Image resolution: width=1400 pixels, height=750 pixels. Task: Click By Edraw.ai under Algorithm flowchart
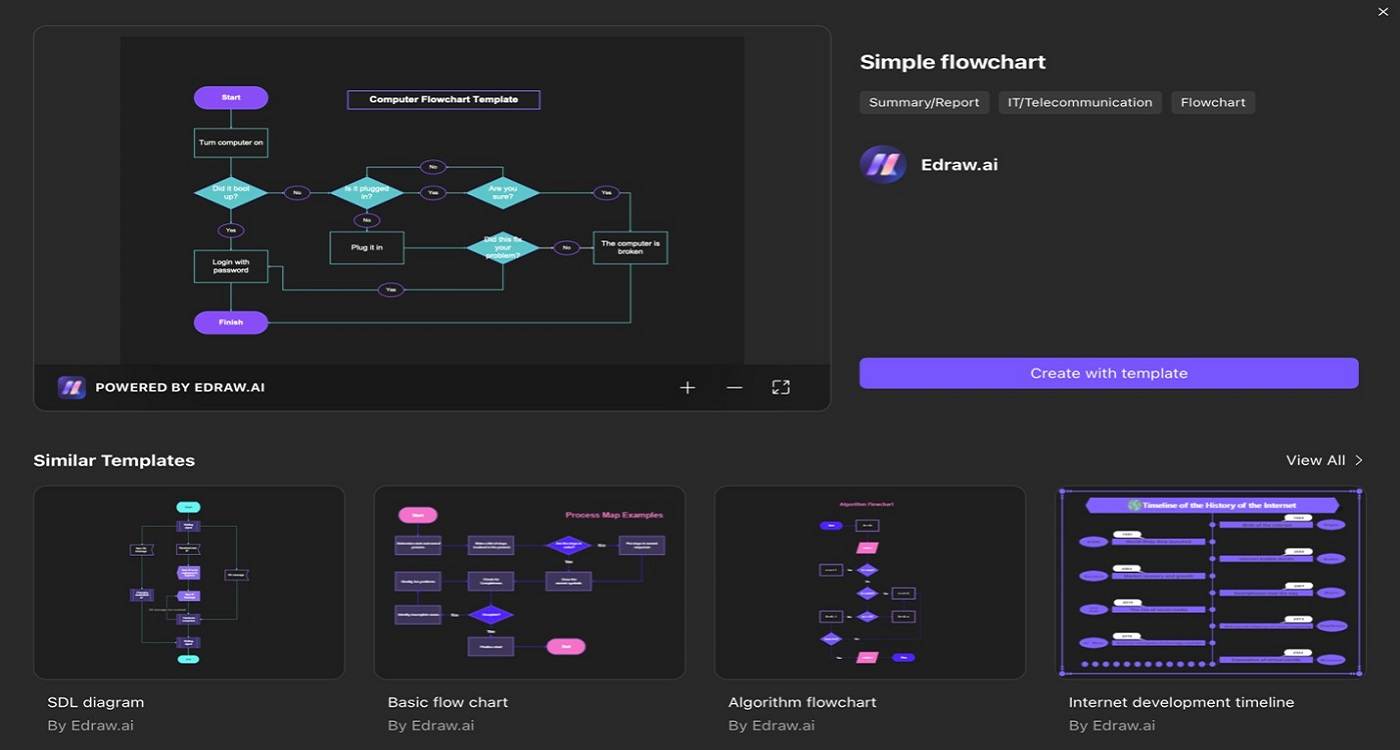point(771,725)
